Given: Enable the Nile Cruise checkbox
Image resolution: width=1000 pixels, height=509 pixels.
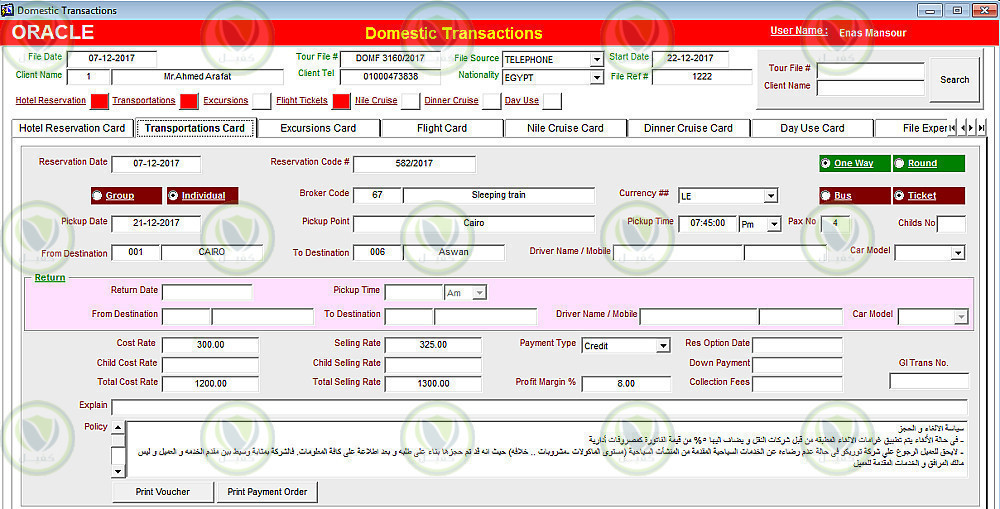Looking at the screenshot, I should point(411,101).
